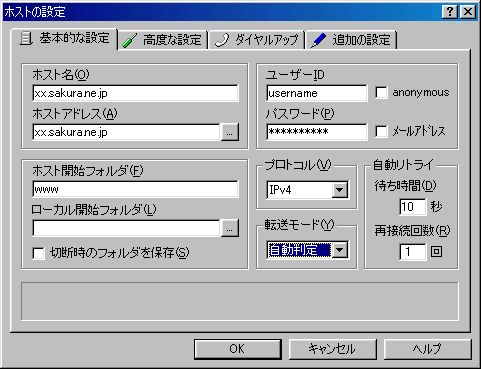The image size is (481, 369).
Task: Click the document icon on 基本的な設定 tab
Action: click(x=26, y=38)
